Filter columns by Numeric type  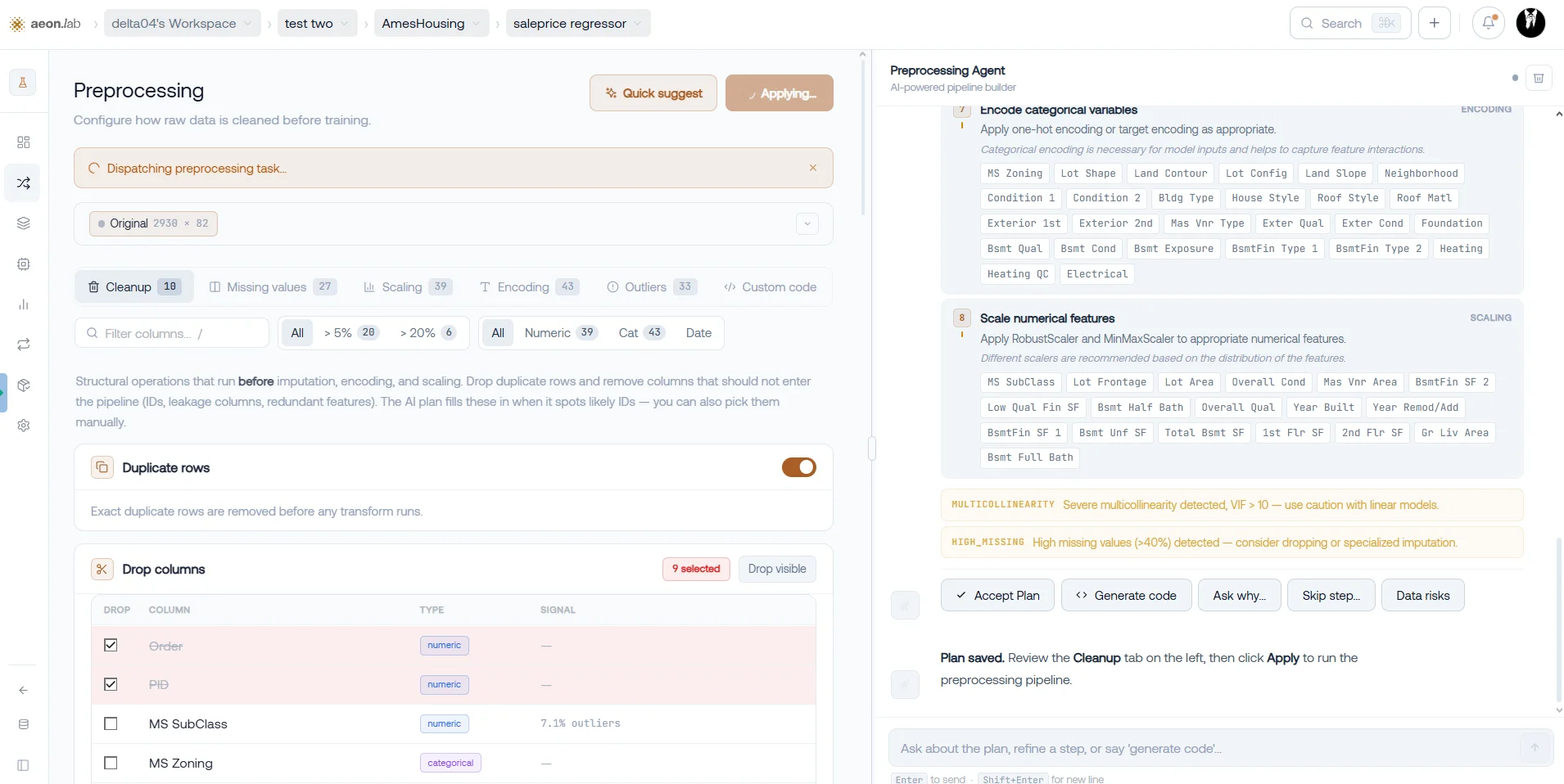[561, 333]
